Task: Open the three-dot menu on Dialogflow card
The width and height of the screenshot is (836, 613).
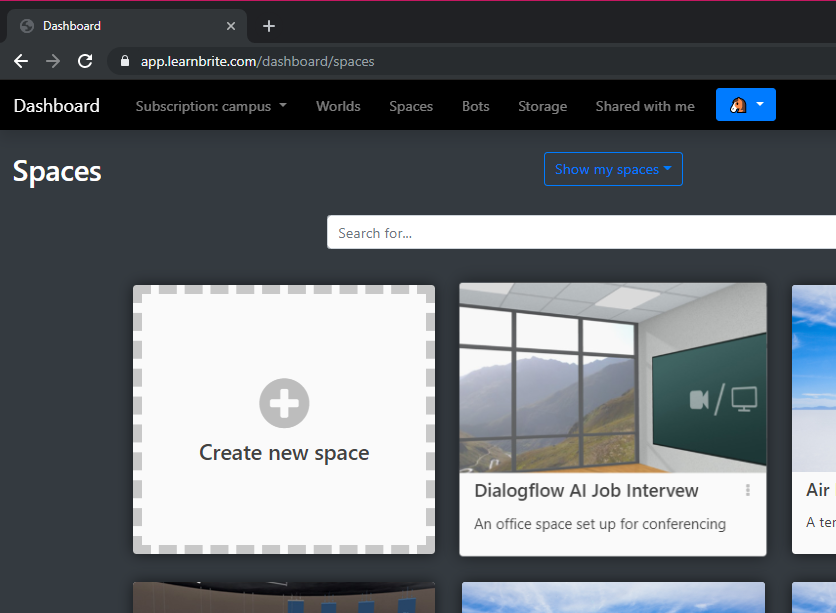Action: point(748,490)
